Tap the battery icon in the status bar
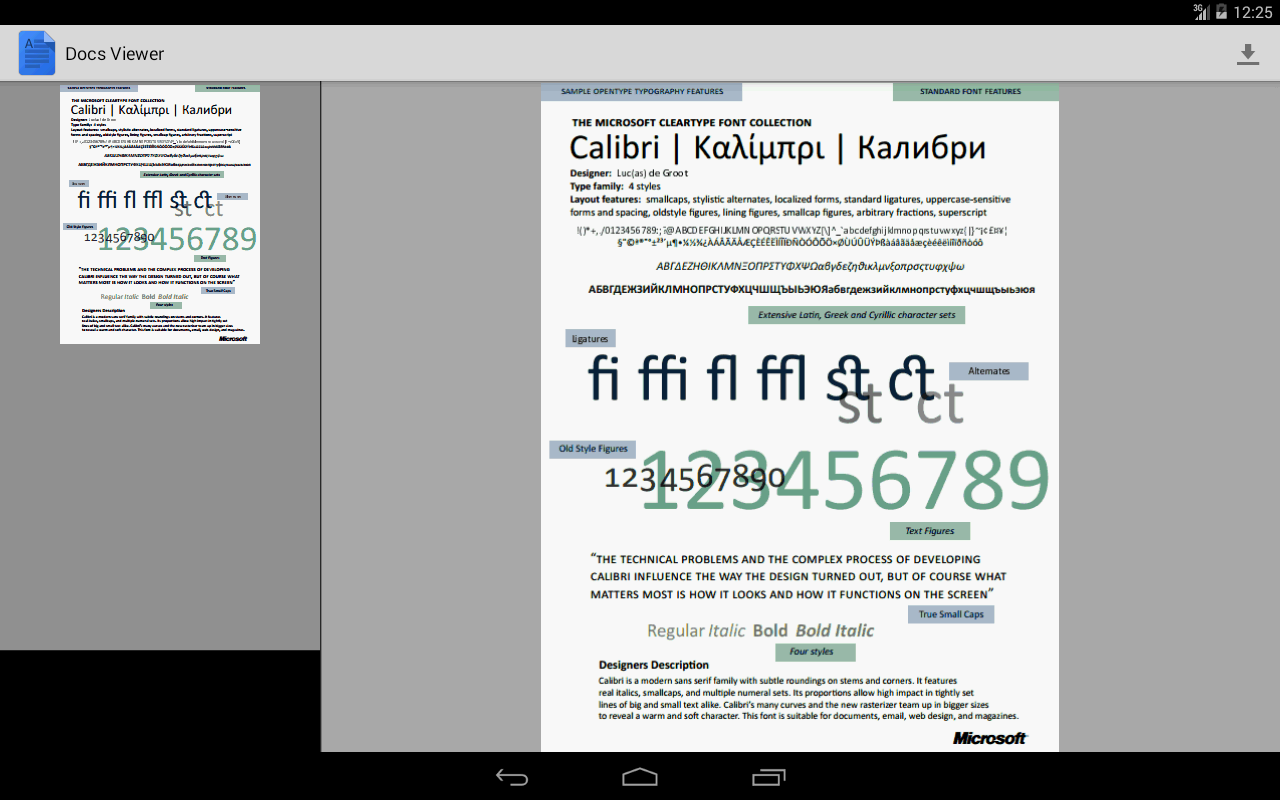1280x800 pixels. pyautogui.click(x=1221, y=12)
